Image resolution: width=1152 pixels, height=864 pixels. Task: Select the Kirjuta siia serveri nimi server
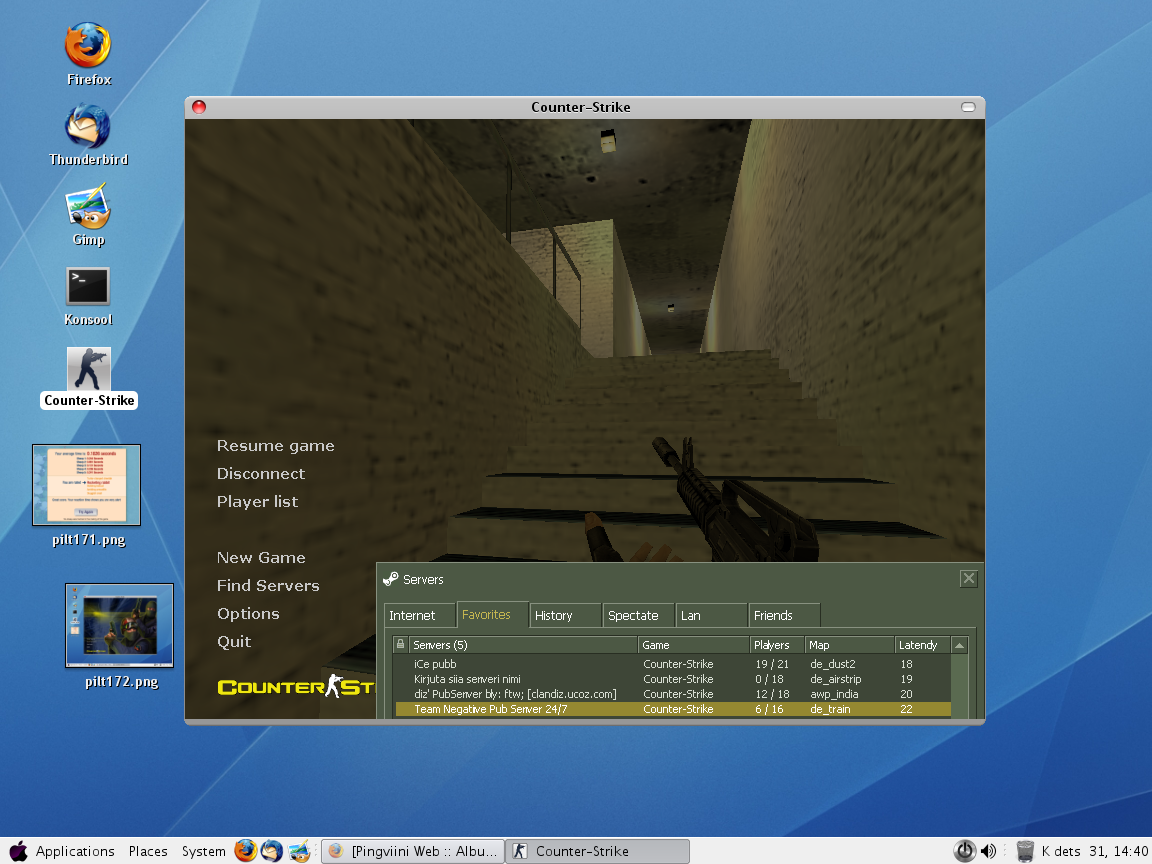pos(673,679)
